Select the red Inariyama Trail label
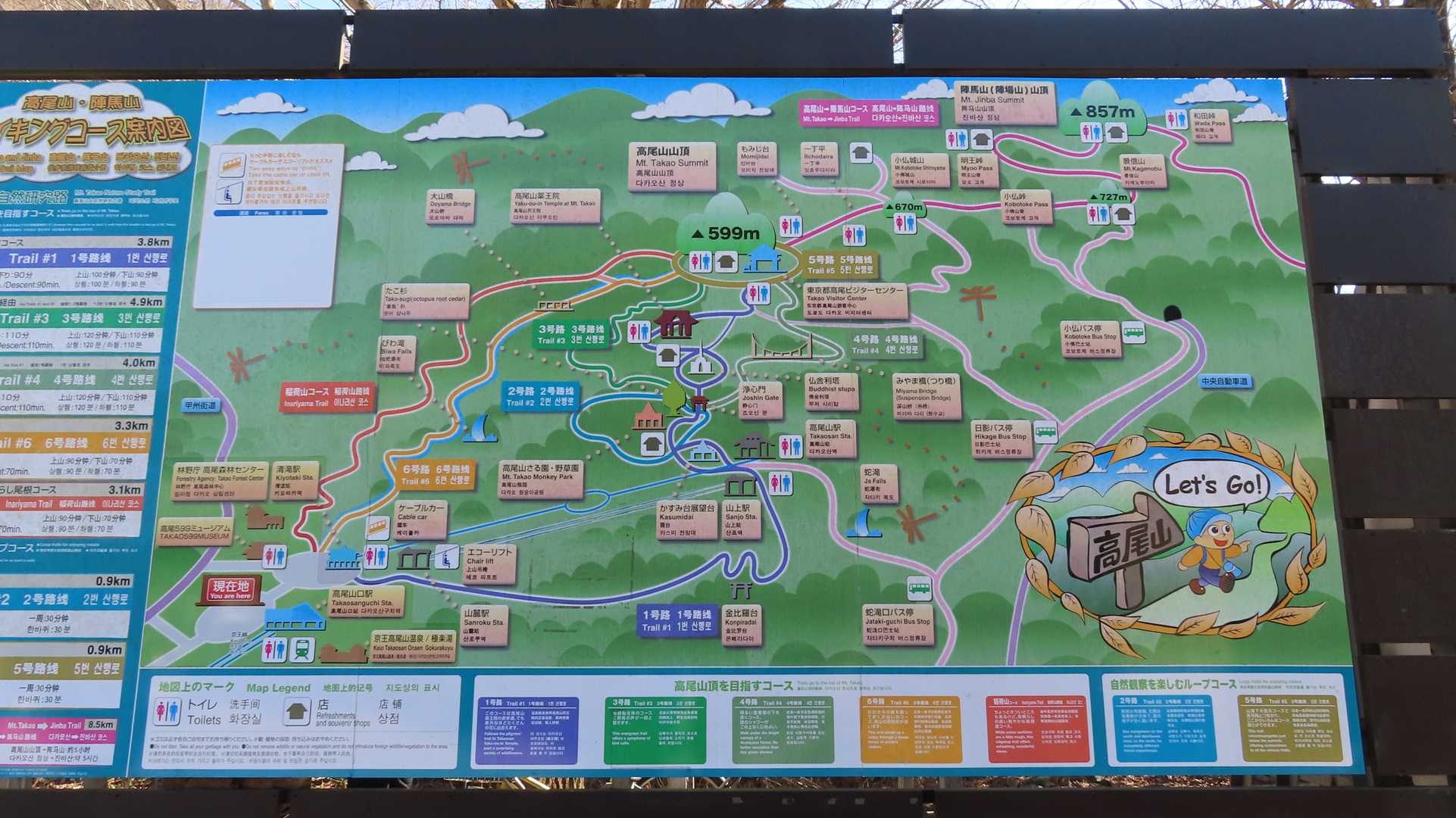This screenshot has height=818, width=1456. (327, 398)
